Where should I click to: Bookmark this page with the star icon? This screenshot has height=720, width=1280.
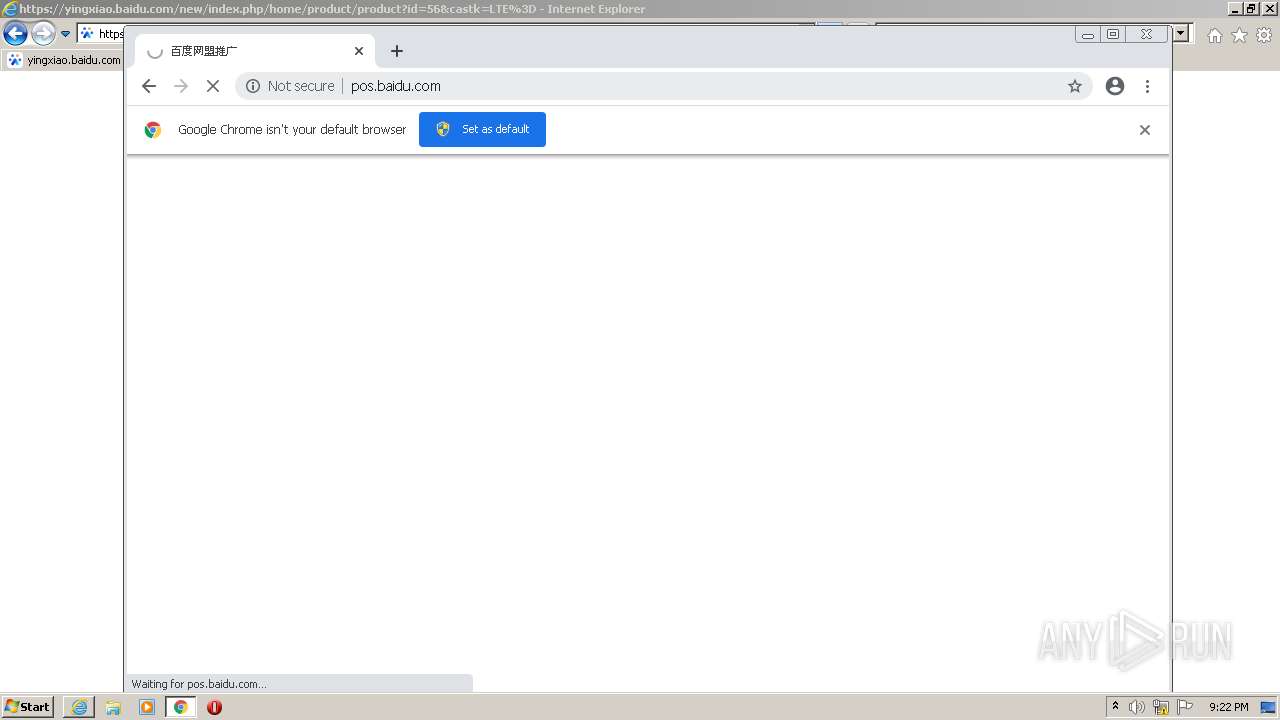pyautogui.click(x=1075, y=86)
